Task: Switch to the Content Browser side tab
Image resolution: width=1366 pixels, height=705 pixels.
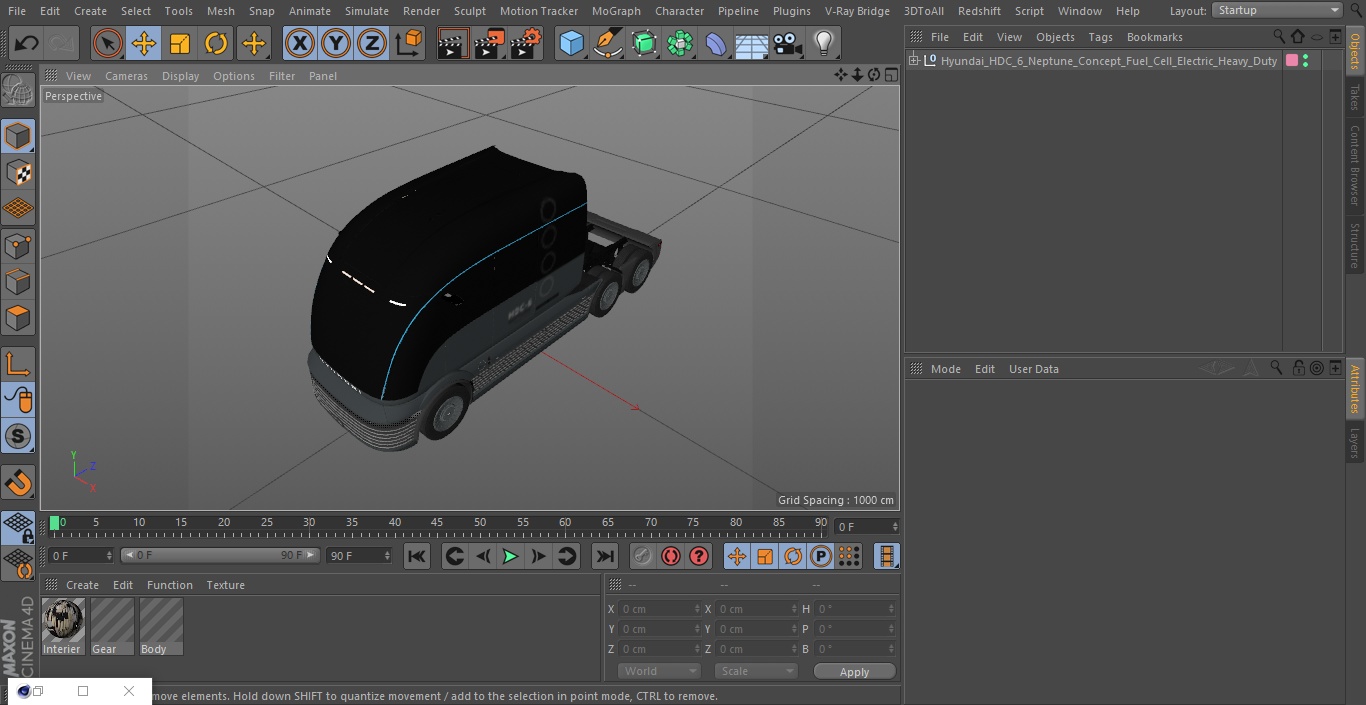Action: (1355, 165)
